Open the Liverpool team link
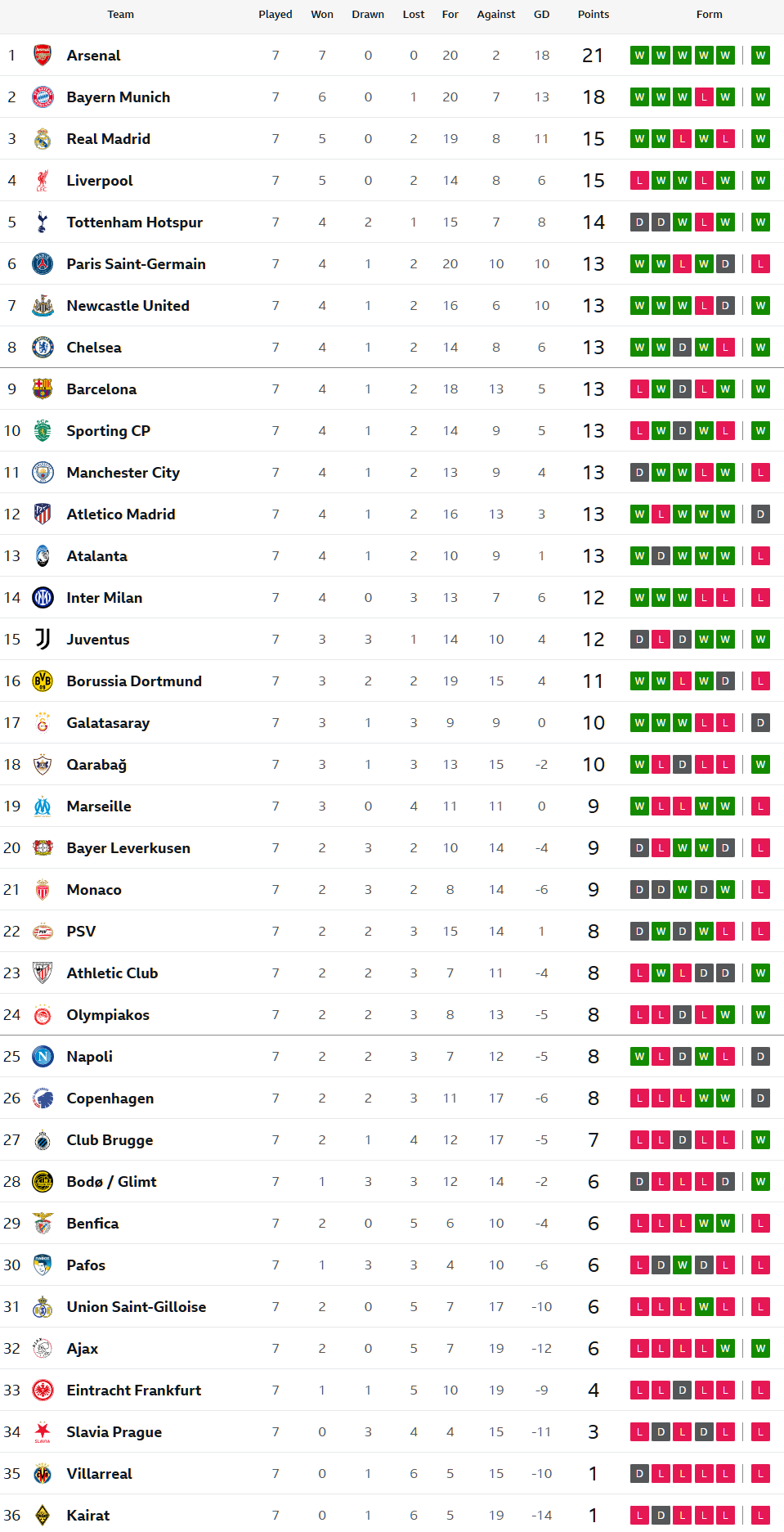 [x=100, y=181]
